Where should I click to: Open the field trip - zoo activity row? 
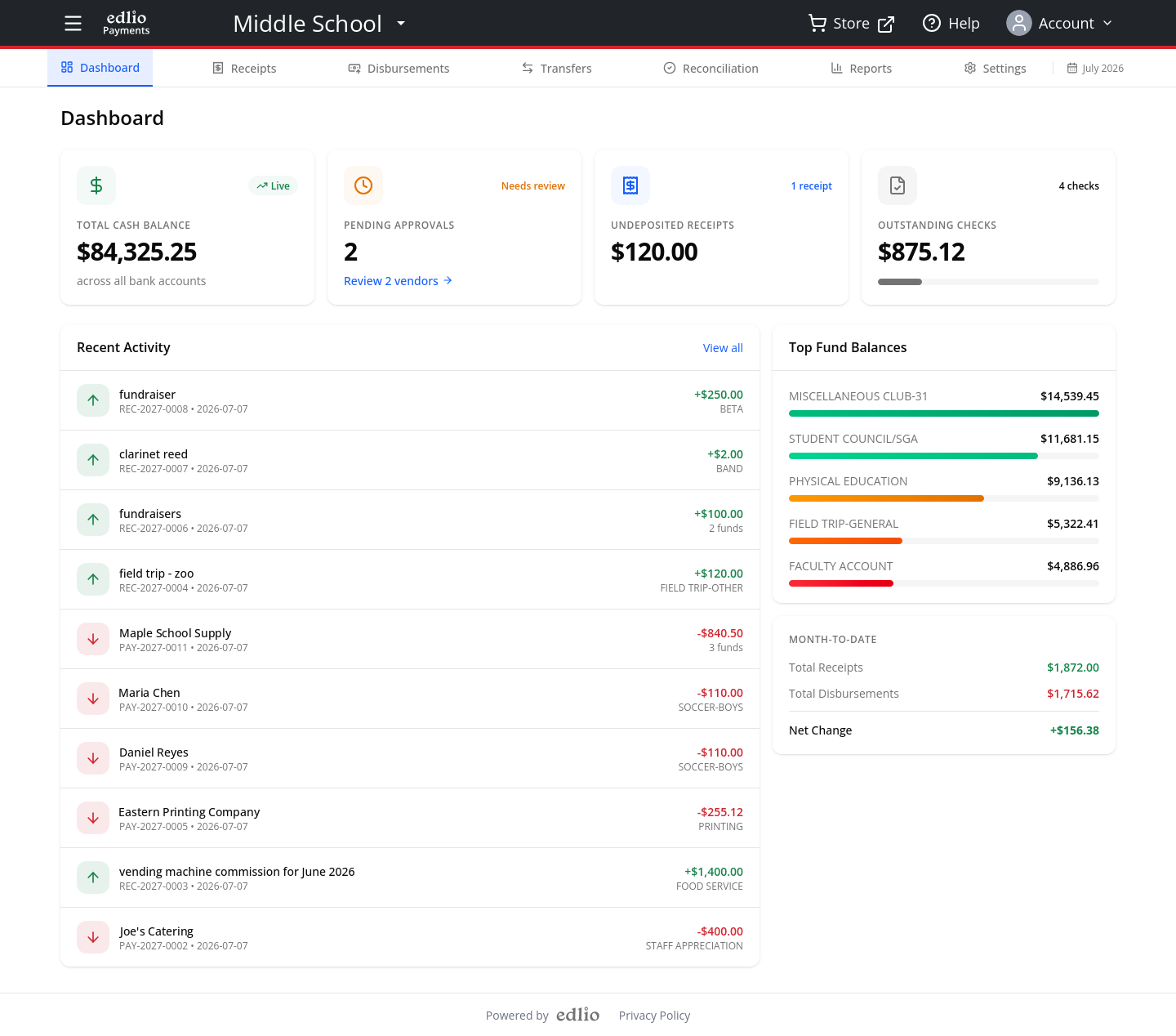pyautogui.click(x=410, y=579)
